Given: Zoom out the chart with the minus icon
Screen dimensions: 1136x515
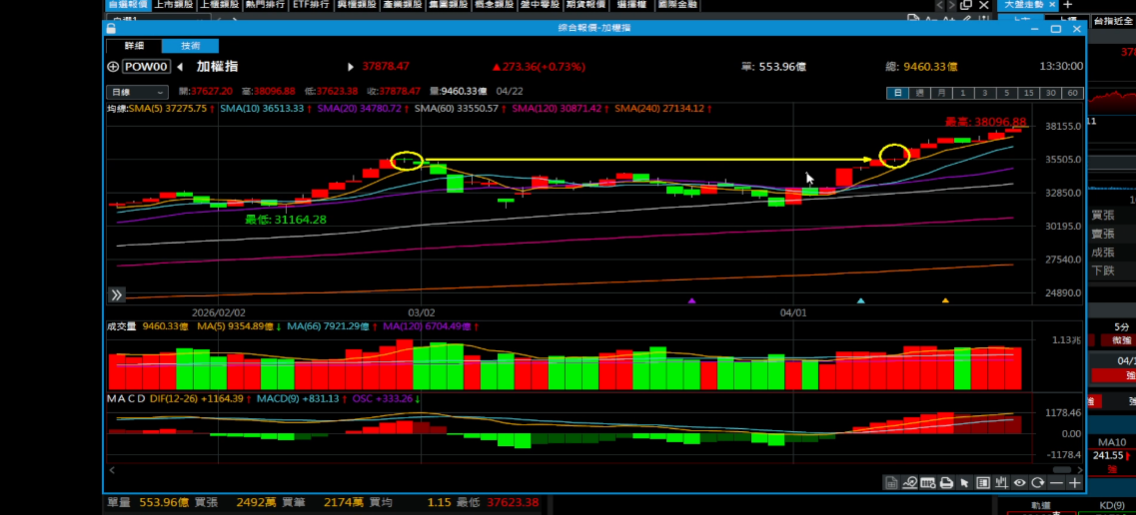Looking at the screenshot, I should [x=1056, y=483].
